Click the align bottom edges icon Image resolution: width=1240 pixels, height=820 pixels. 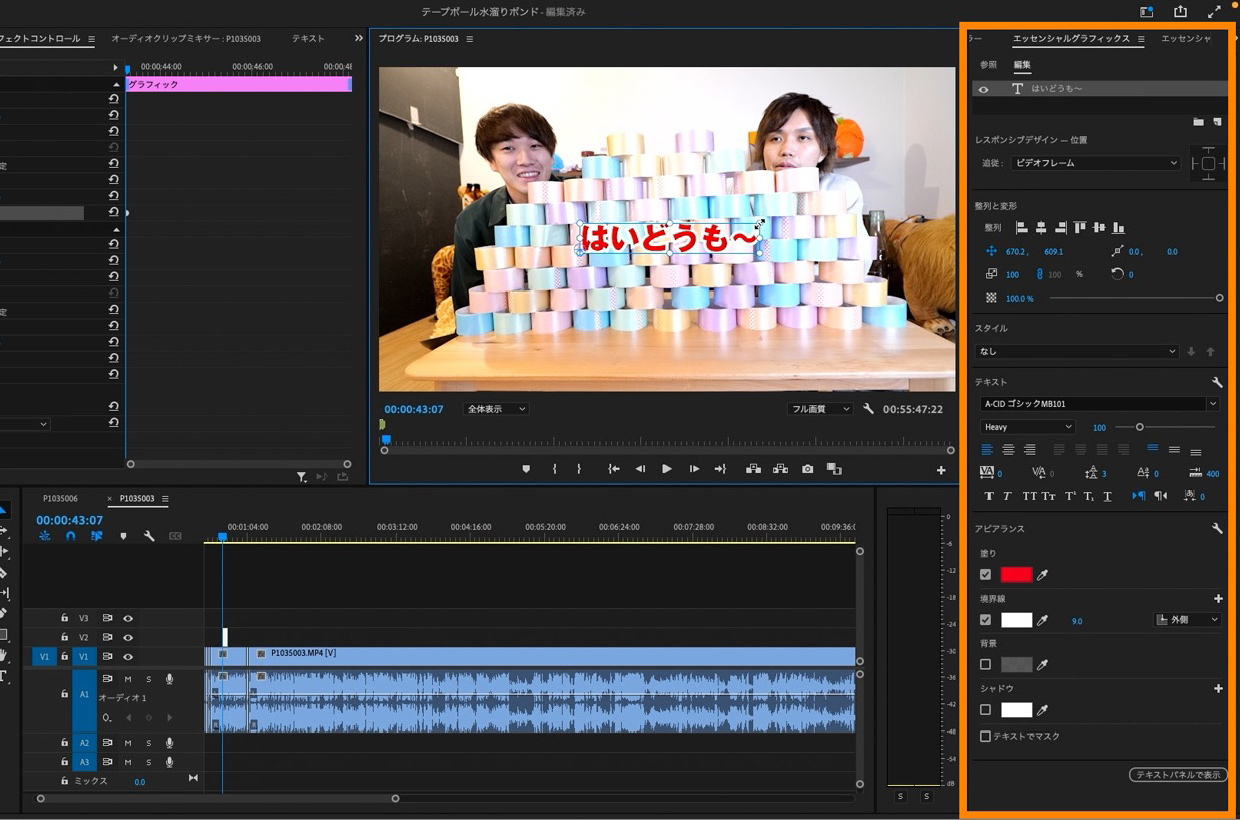(1119, 228)
